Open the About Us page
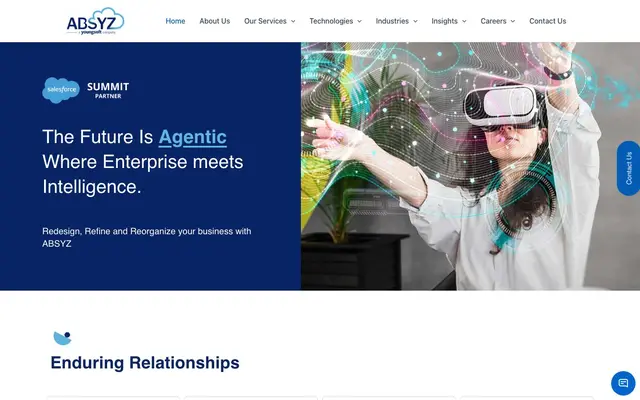The height and width of the screenshot is (400, 640). coord(215,21)
